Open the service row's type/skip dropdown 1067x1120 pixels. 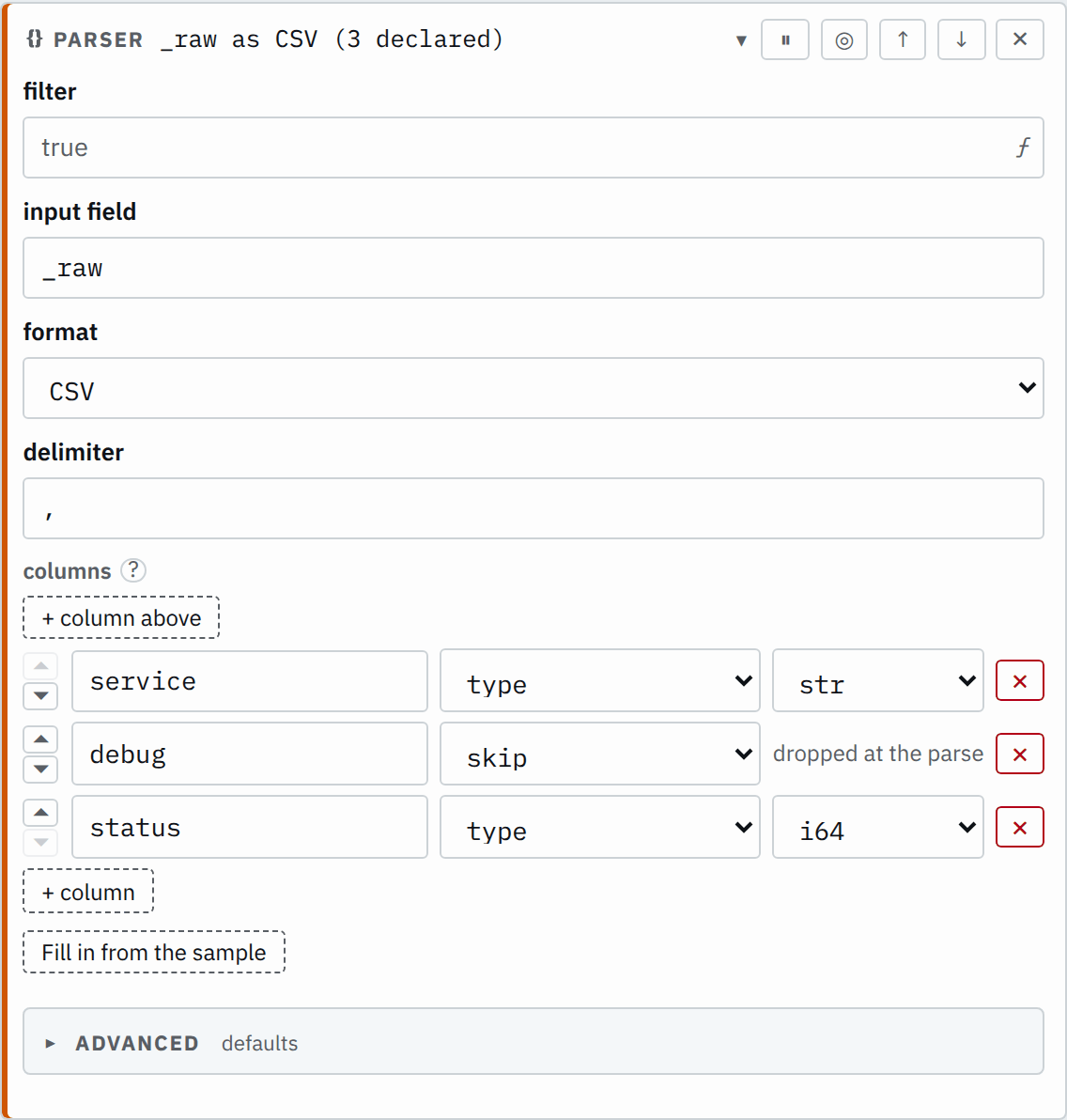(x=600, y=680)
